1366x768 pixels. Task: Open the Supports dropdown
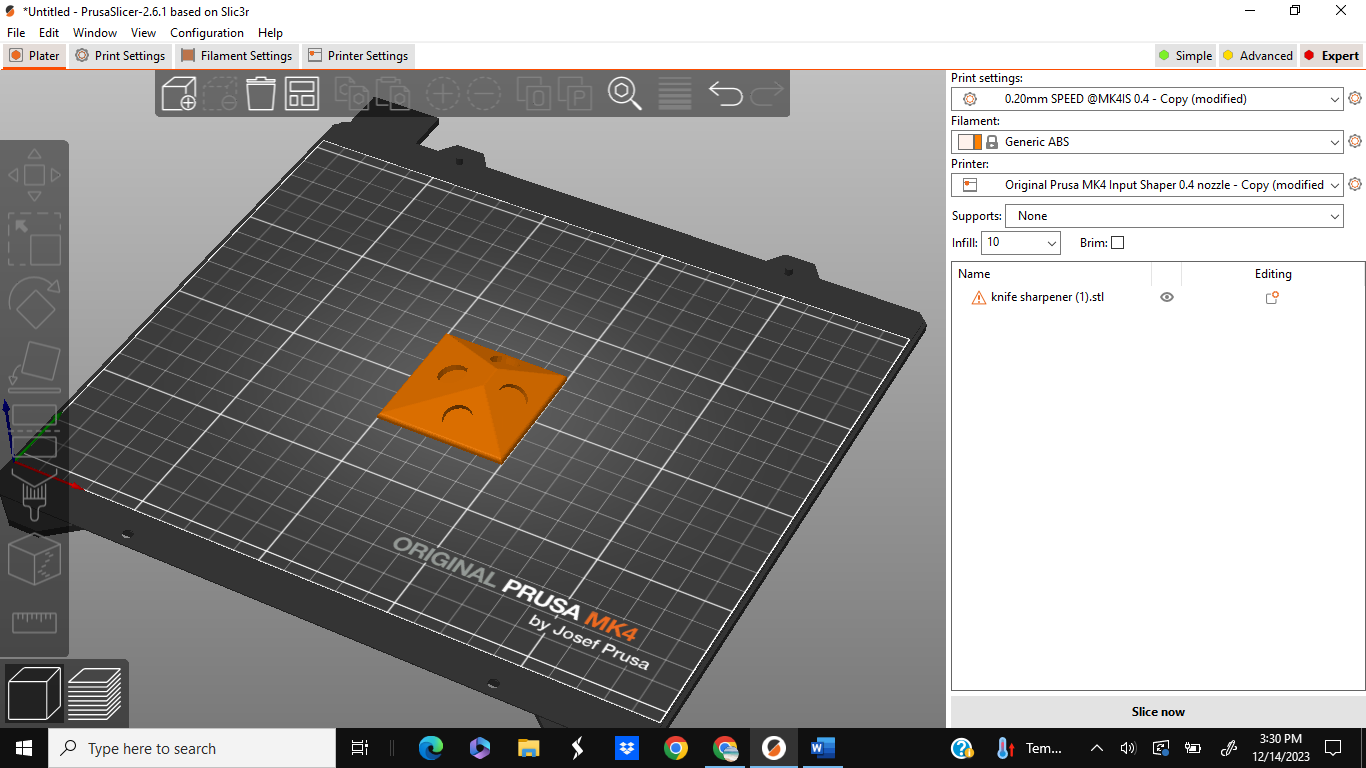pos(1175,216)
